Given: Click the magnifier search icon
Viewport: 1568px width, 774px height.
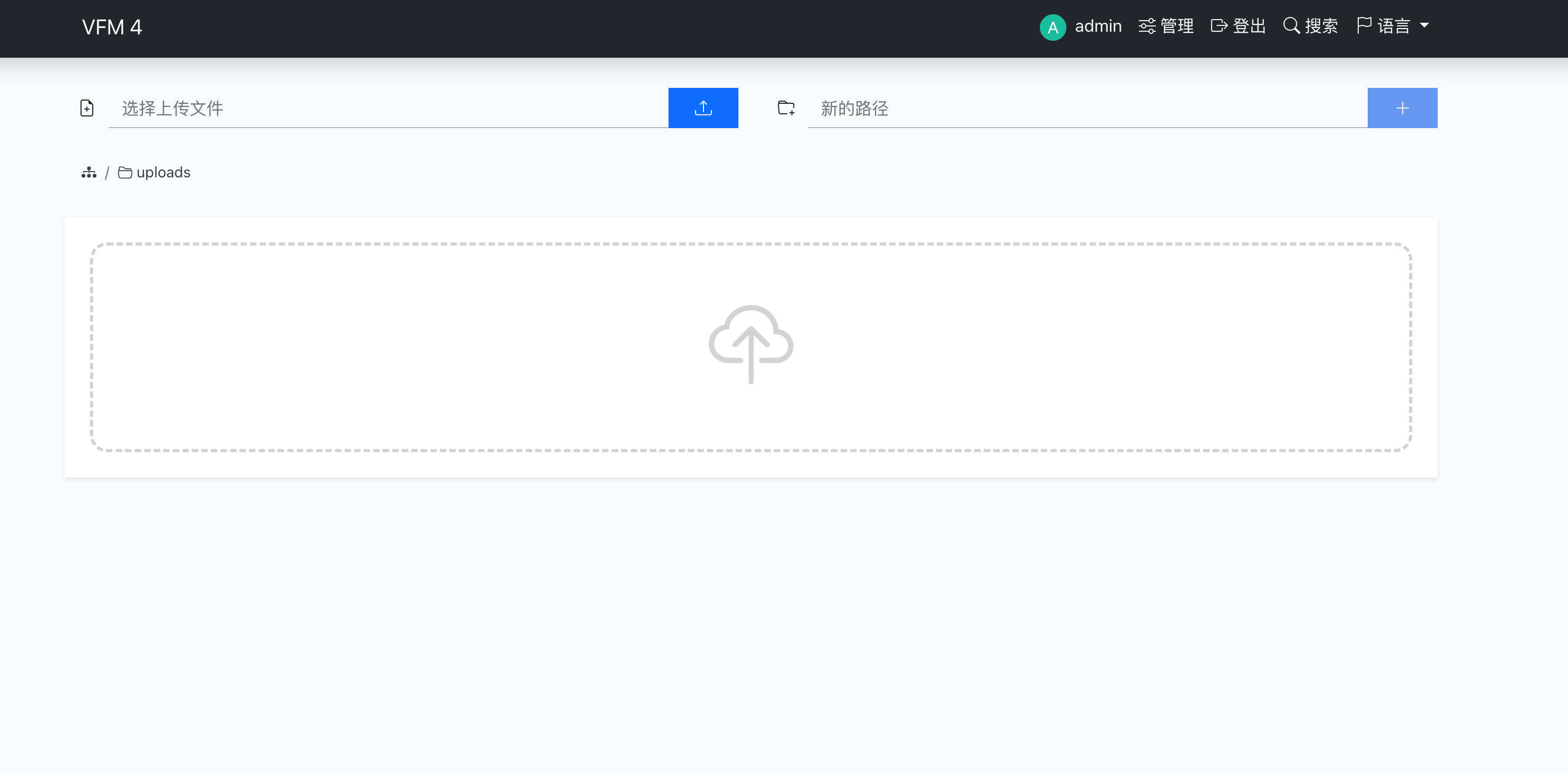Looking at the screenshot, I should [x=1291, y=25].
